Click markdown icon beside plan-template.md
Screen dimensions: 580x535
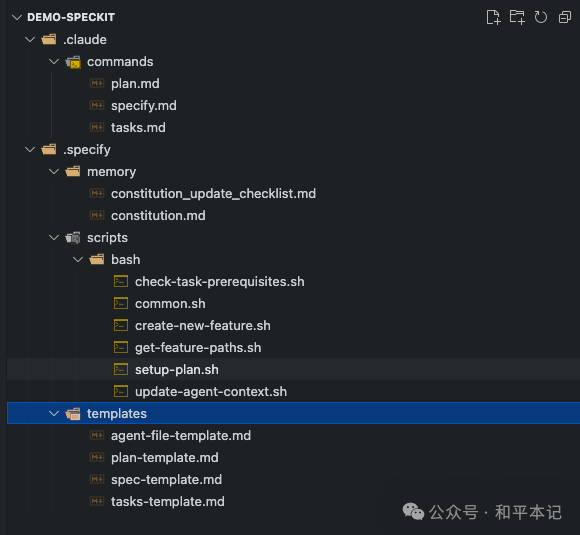click(x=97, y=457)
